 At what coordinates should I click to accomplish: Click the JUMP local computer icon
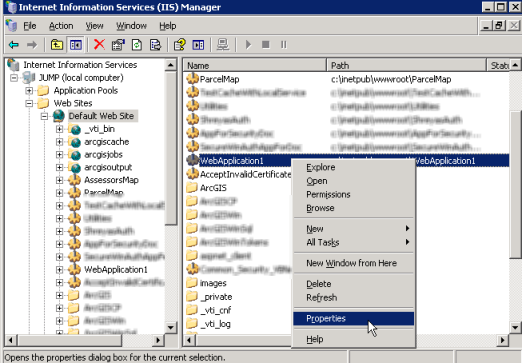29,78
